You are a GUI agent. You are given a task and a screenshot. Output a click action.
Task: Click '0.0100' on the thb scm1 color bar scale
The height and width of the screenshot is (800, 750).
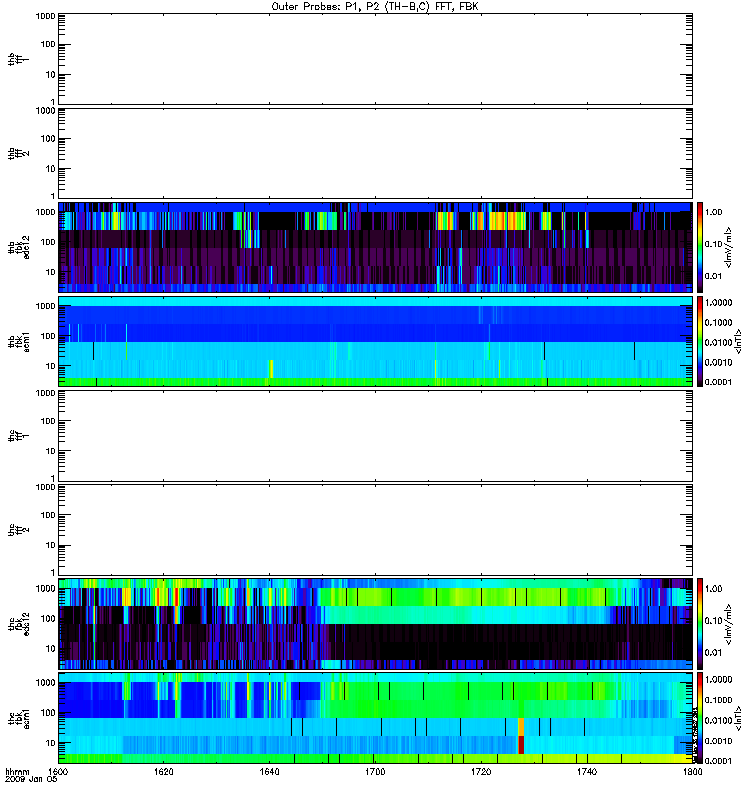718,342
